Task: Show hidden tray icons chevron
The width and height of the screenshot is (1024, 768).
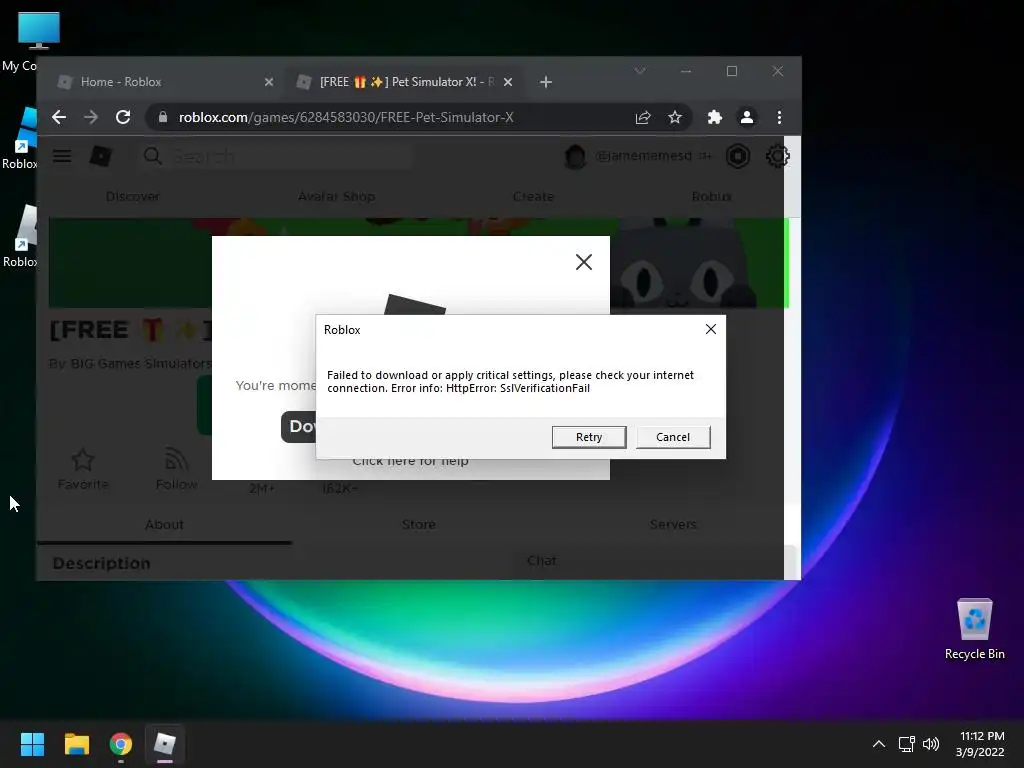Action: [879, 744]
